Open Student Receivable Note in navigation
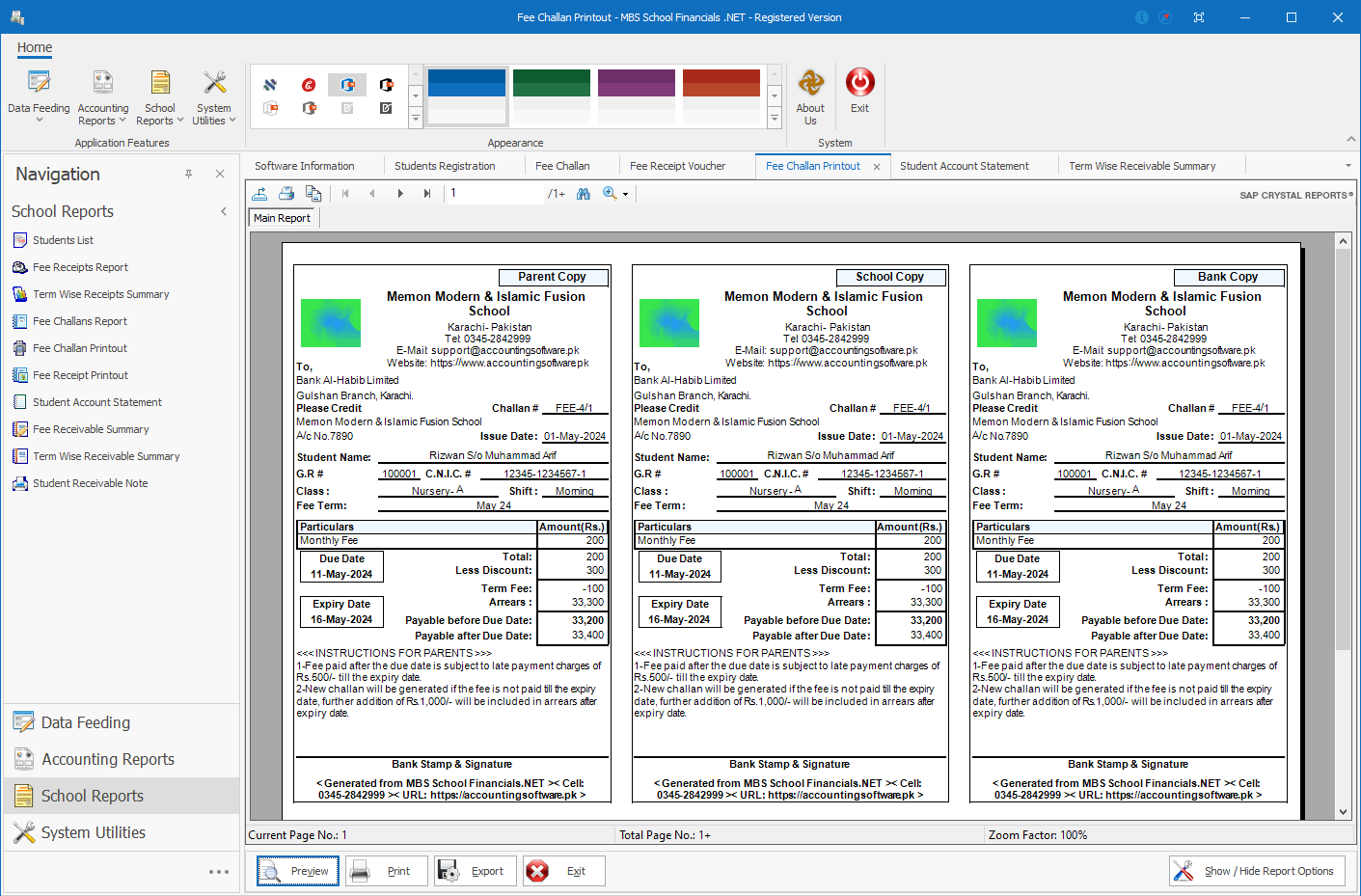The width and height of the screenshot is (1361, 896). (90, 483)
